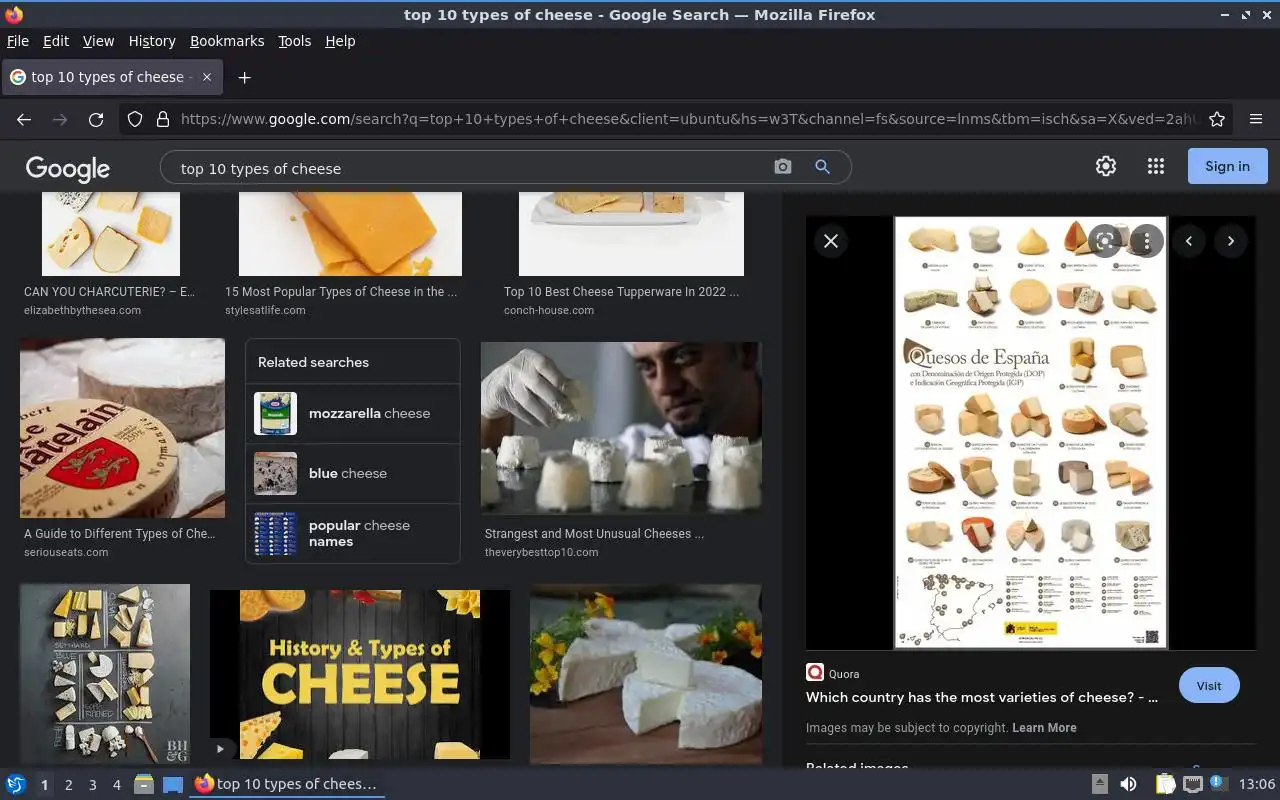Screen dimensions: 1280x800
Task: Click the large Quesos de España preview image
Action: [x=1031, y=433]
